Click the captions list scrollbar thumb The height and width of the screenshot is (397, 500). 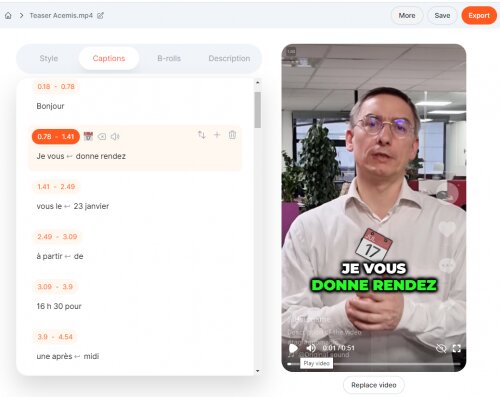tap(258, 110)
